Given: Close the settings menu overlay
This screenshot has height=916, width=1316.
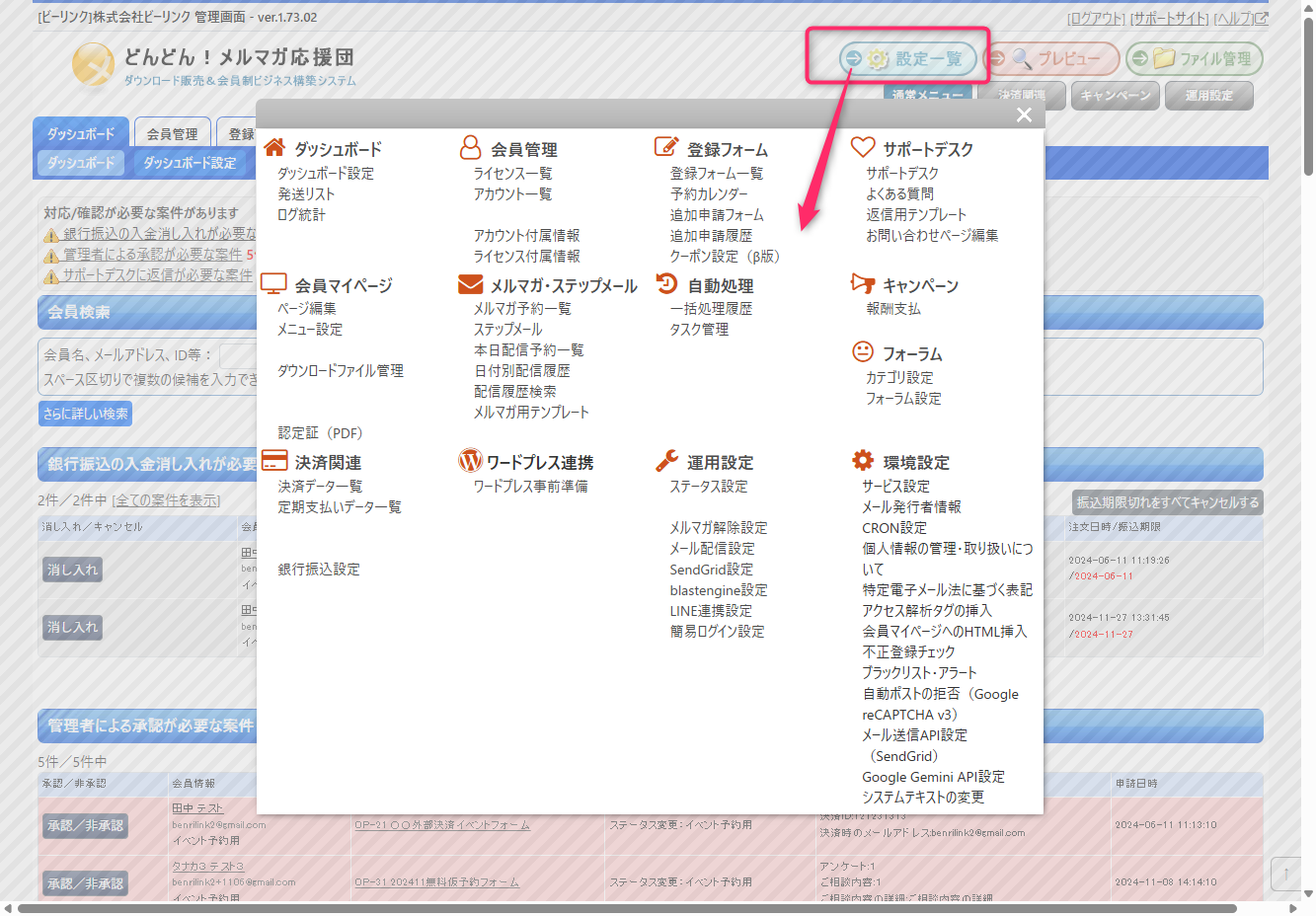Looking at the screenshot, I should pos(1024,115).
